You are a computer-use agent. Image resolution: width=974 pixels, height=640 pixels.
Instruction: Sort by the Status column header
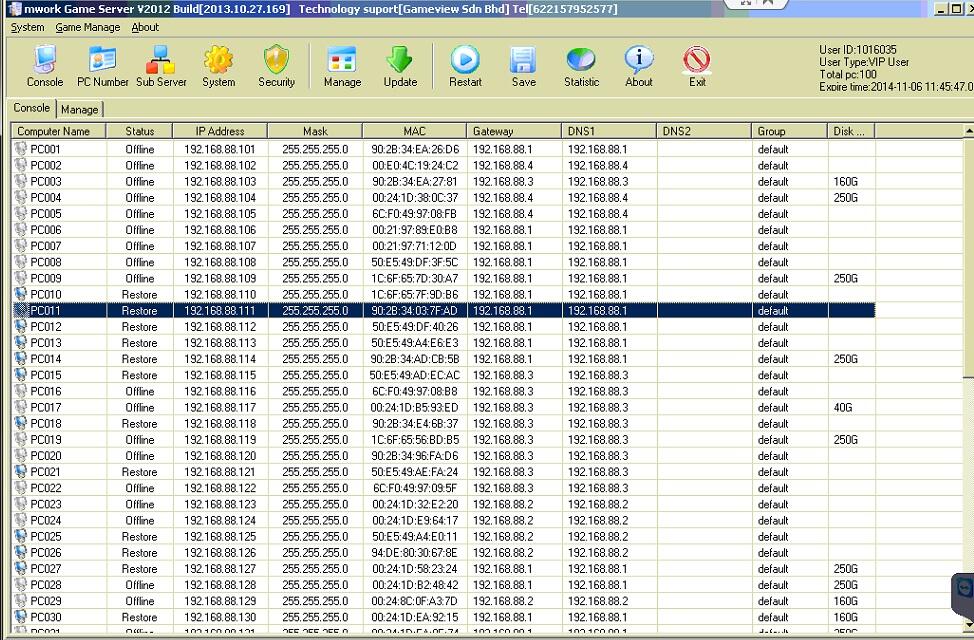tap(139, 130)
